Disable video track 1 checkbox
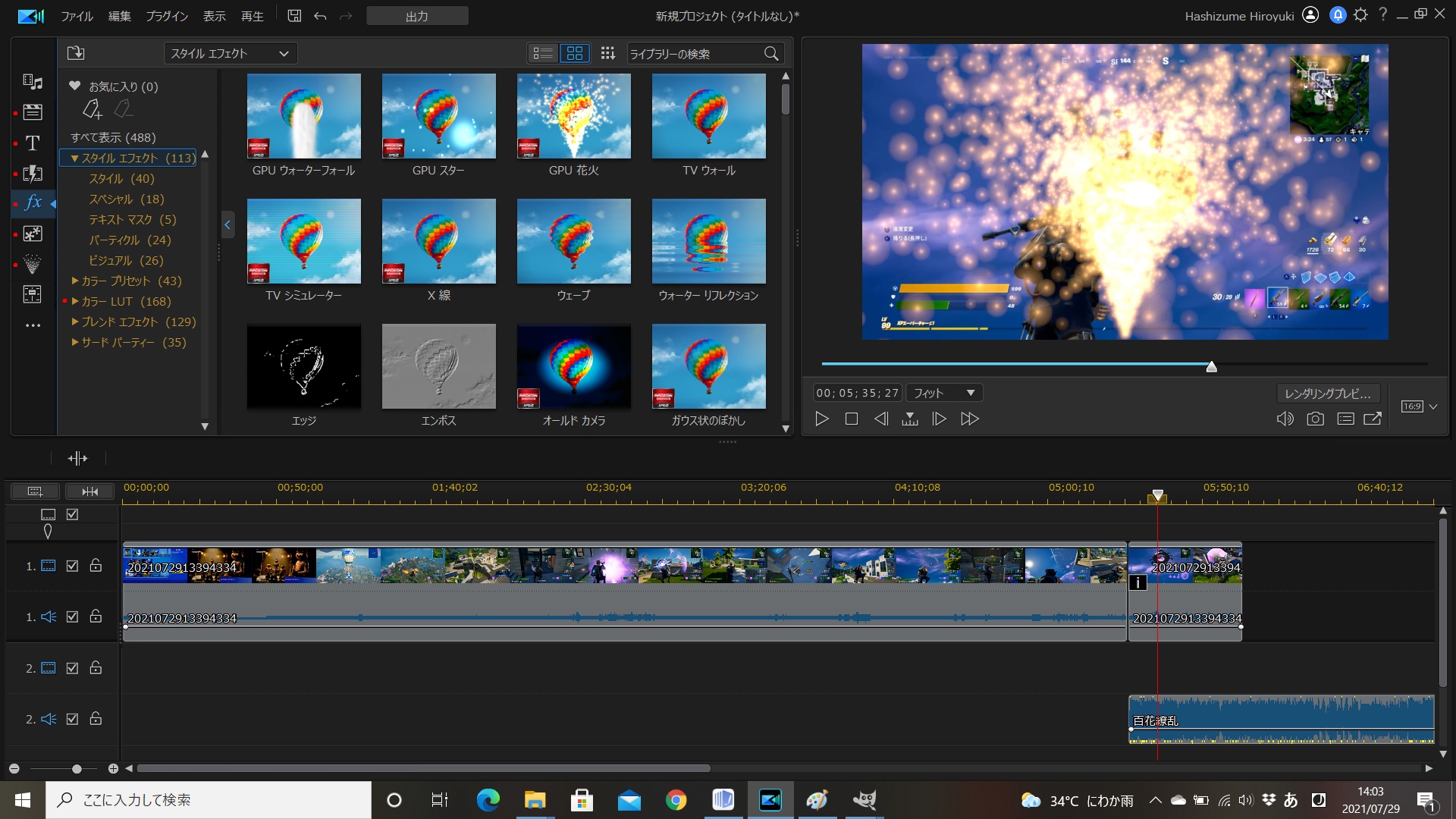The height and width of the screenshot is (819, 1456). [x=72, y=566]
